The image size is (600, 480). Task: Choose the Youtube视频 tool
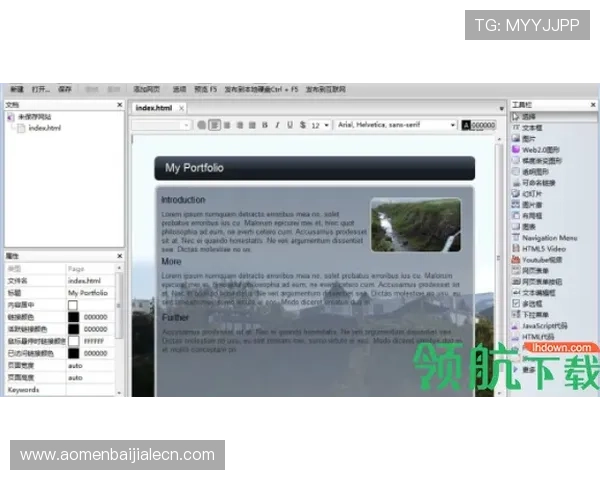pos(541,260)
